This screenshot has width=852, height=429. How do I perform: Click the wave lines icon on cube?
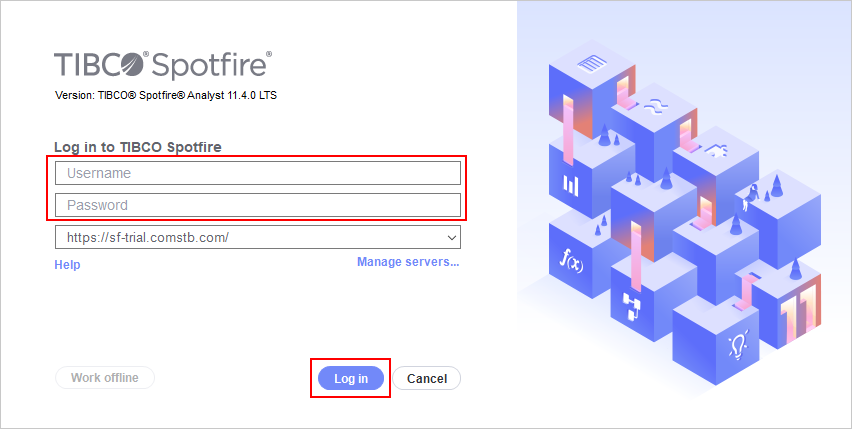pos(655,106)
